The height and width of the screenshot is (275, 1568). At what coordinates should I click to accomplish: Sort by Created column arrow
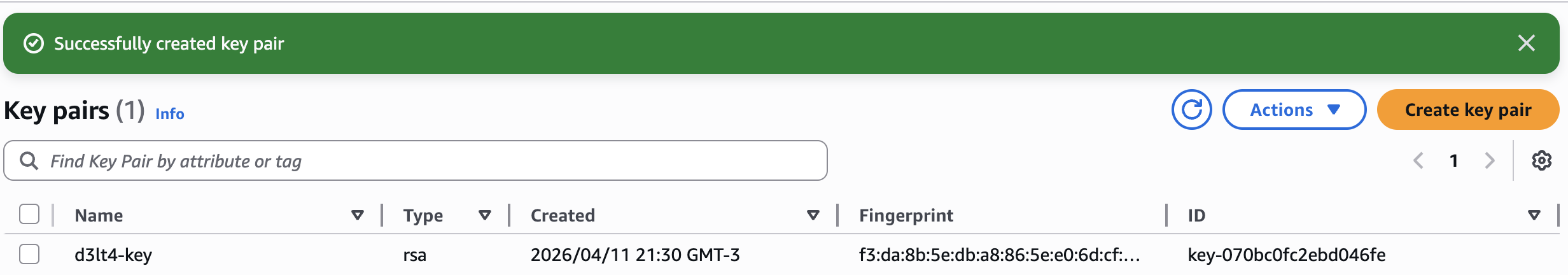coord(813,215)
